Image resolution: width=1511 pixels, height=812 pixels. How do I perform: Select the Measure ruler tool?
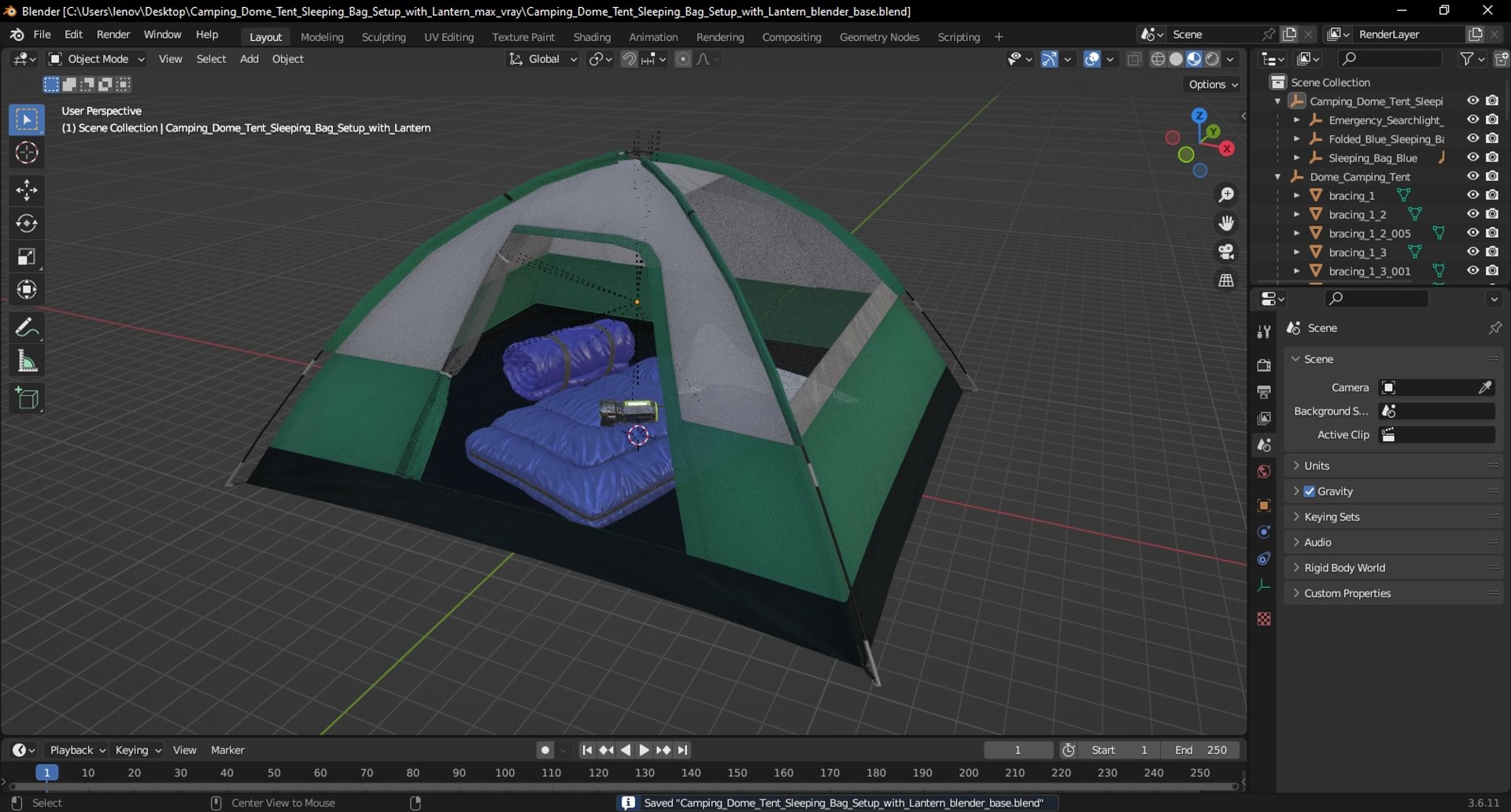pos(27,361)
